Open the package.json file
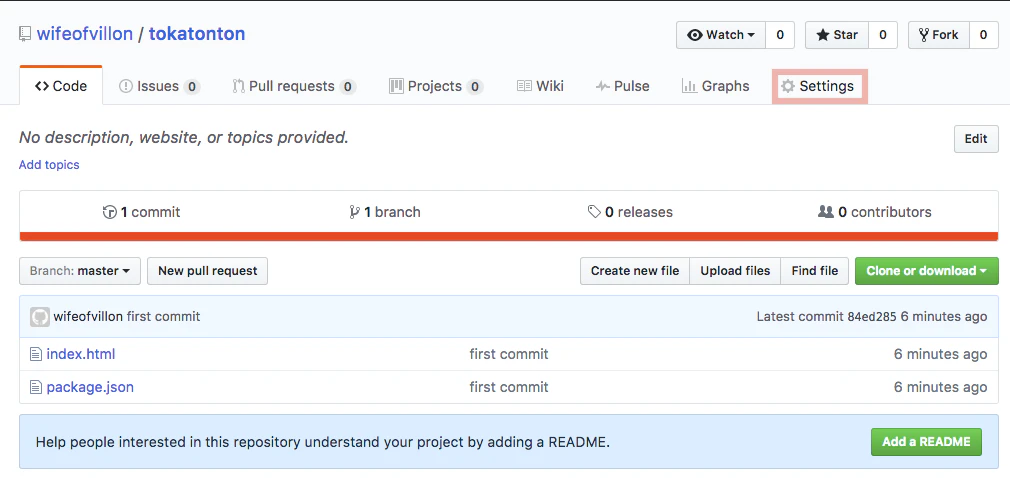Viewport: 1010px width, 478px height. pos(90,387)
